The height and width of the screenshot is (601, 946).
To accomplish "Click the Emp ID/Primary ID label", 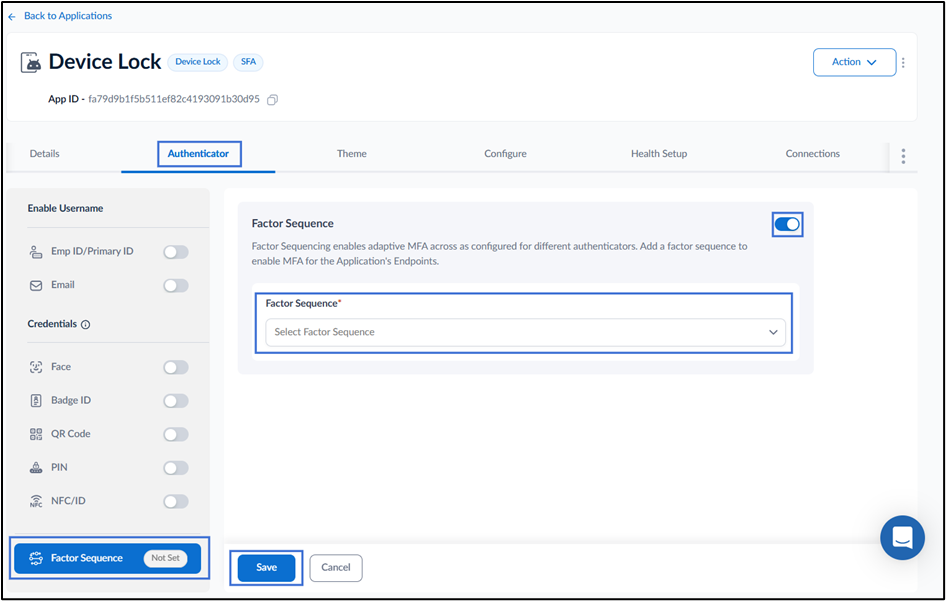I will [92, 252].
